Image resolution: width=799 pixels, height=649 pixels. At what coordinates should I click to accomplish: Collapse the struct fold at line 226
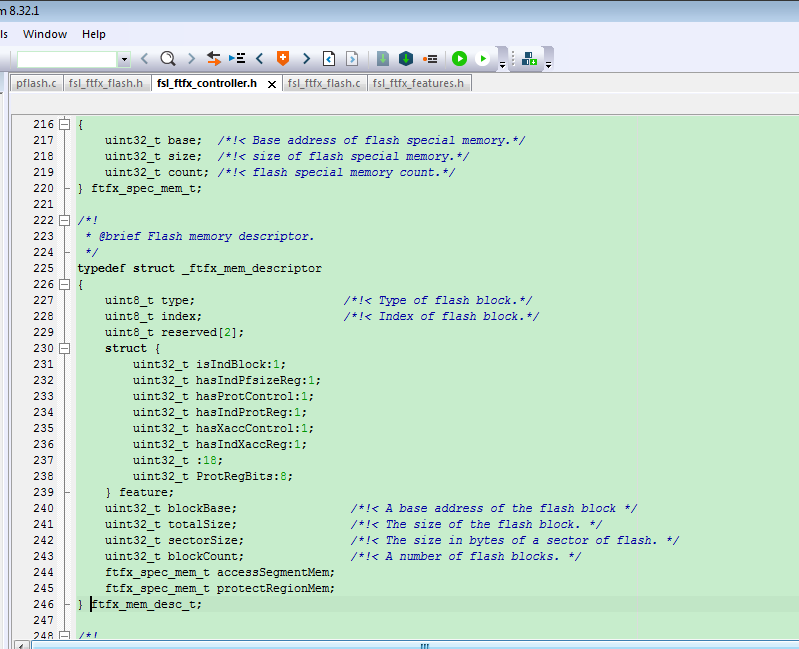coord(65,284)
